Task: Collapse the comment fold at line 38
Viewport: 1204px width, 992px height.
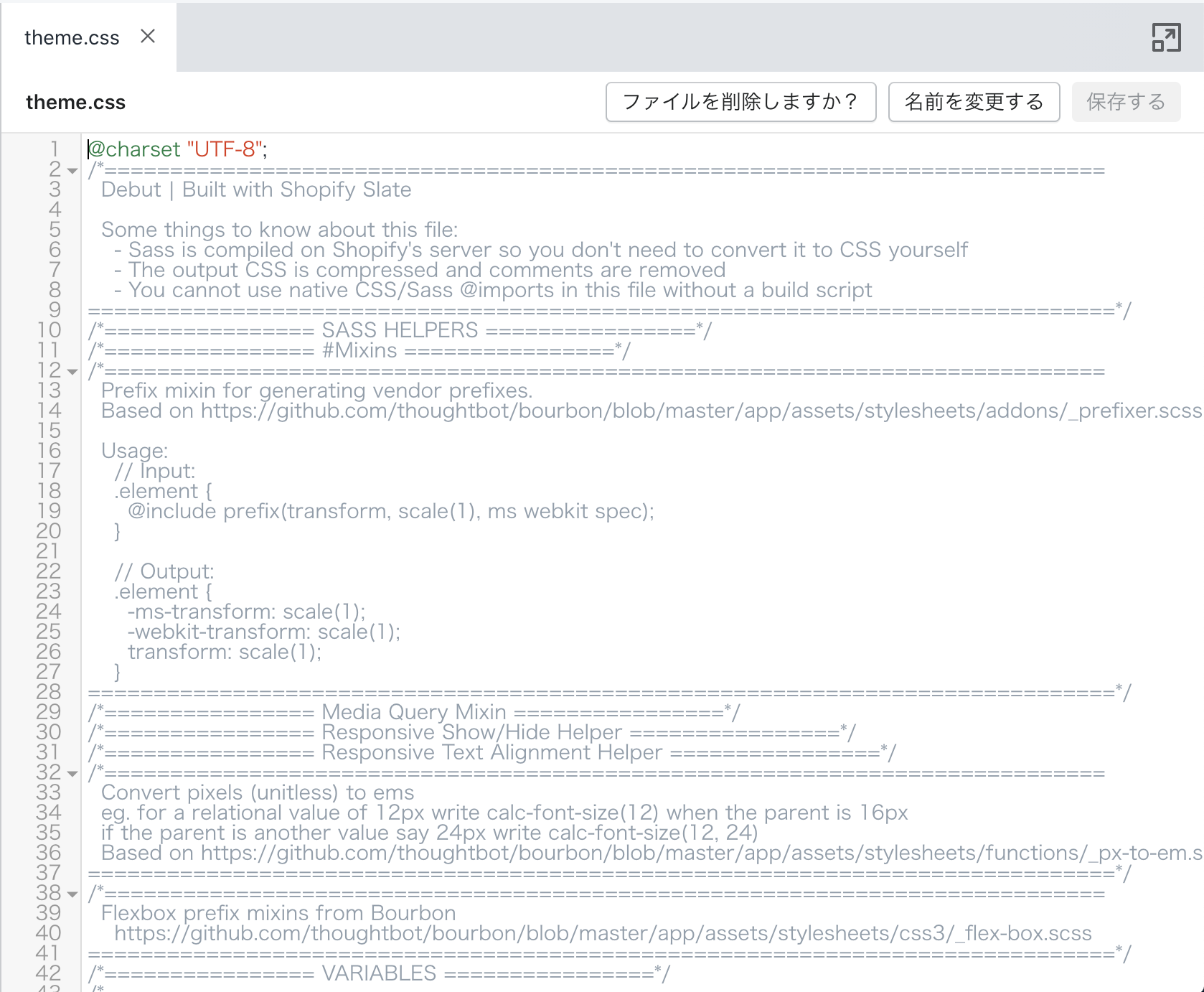Action: (72, 894)
